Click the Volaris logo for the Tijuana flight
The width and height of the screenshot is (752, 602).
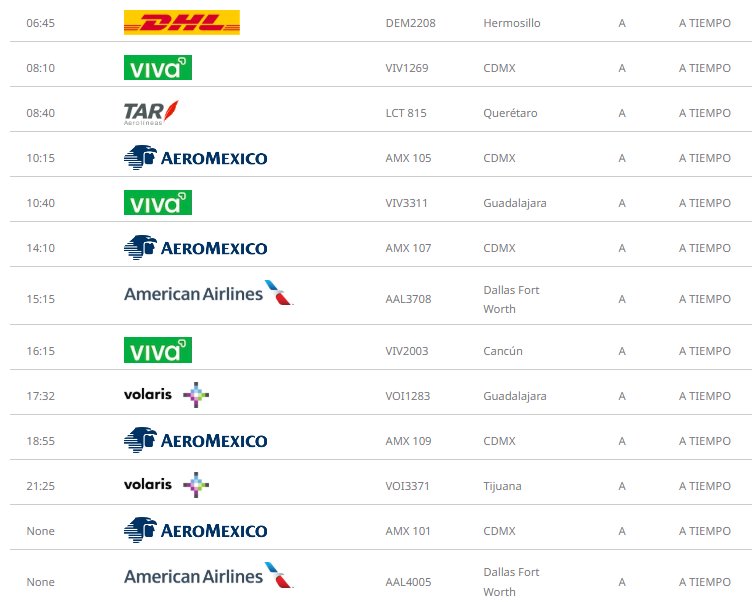point(166,485)
